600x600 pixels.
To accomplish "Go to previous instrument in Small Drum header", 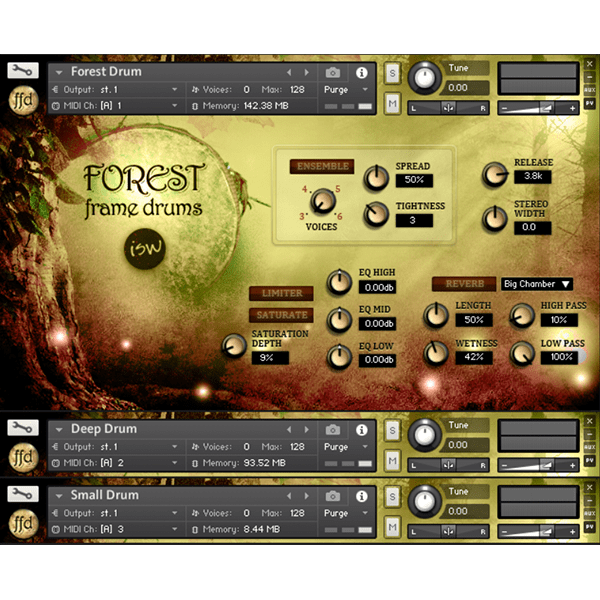I will click(x=289, y=496).
